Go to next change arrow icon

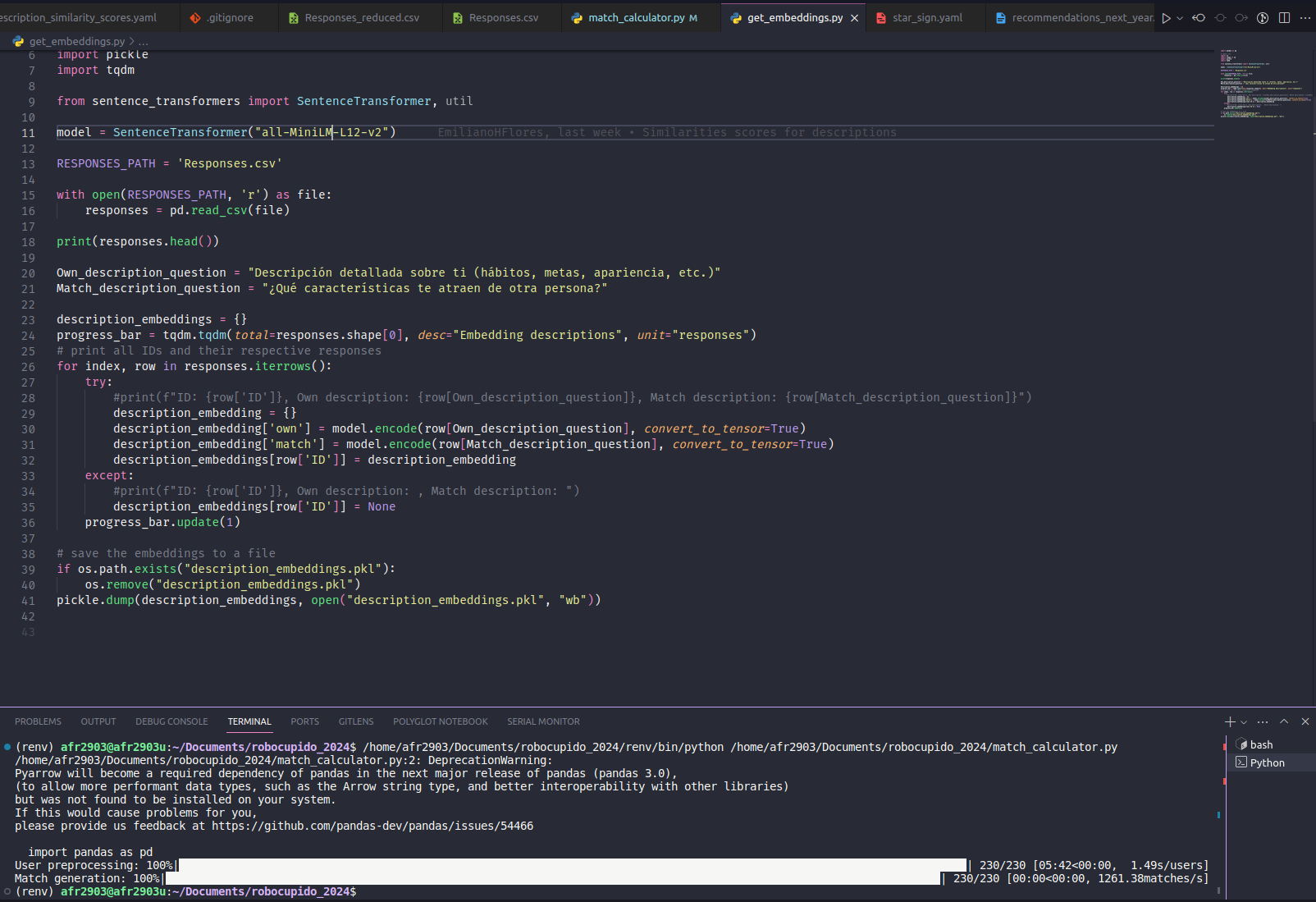point(1241,17)
